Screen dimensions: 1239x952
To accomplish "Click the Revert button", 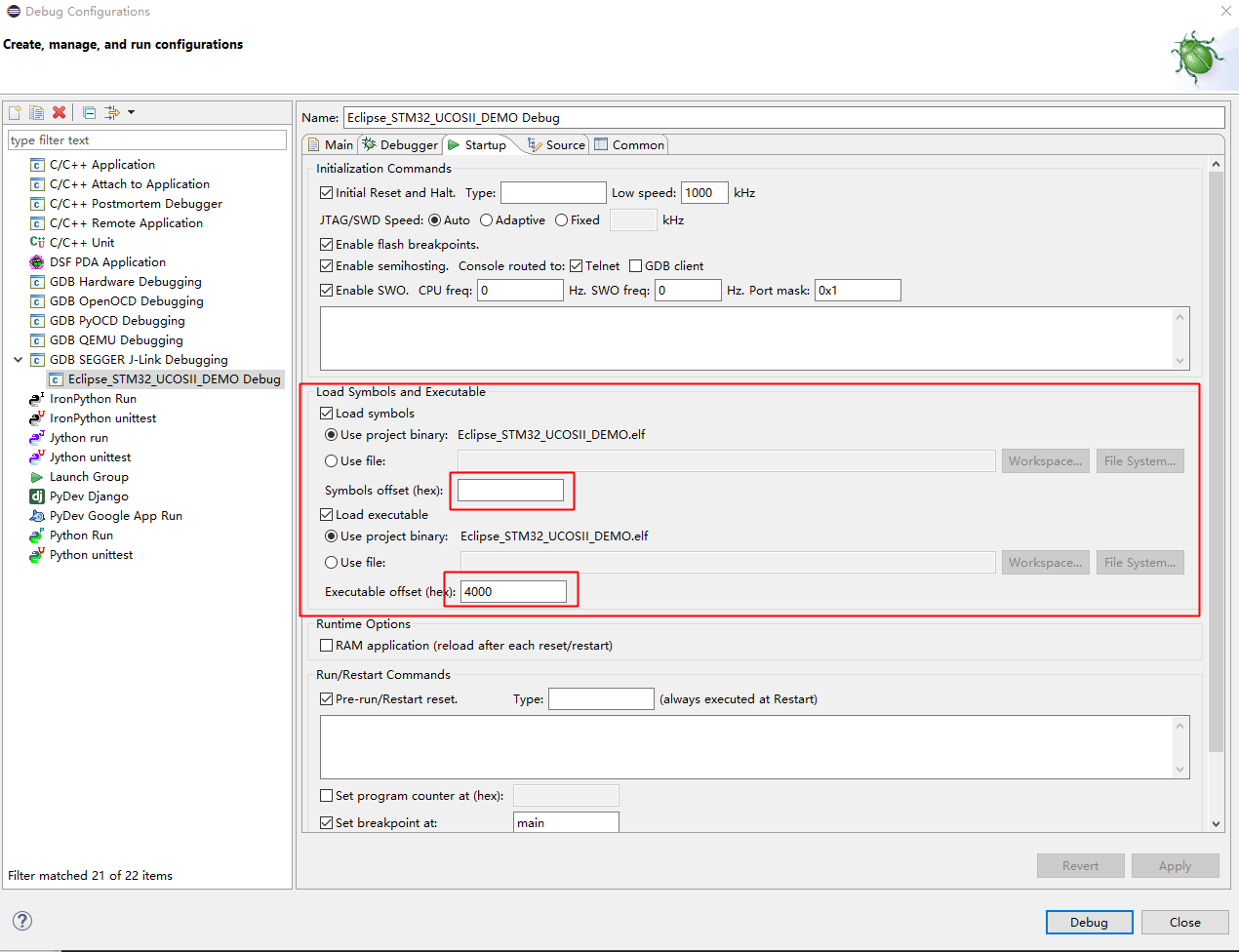I will pyautogui.click(x=1080, y=865).
